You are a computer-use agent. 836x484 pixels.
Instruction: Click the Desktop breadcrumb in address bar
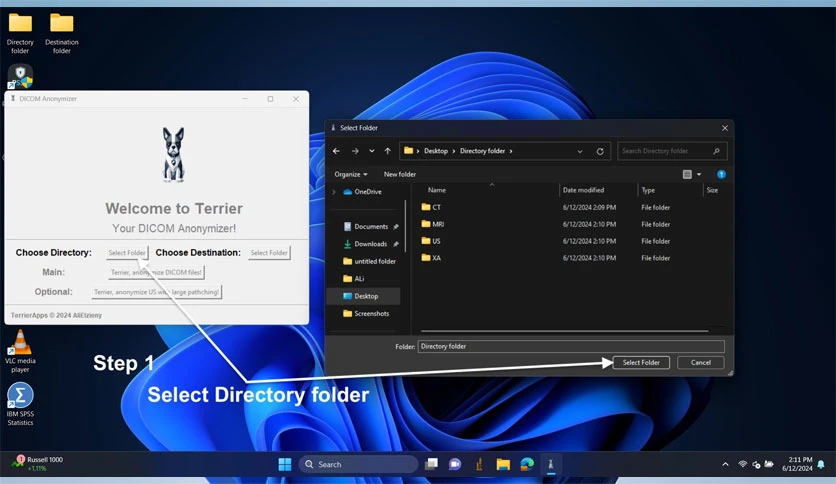pyautogui.click(x=436, y=151)
